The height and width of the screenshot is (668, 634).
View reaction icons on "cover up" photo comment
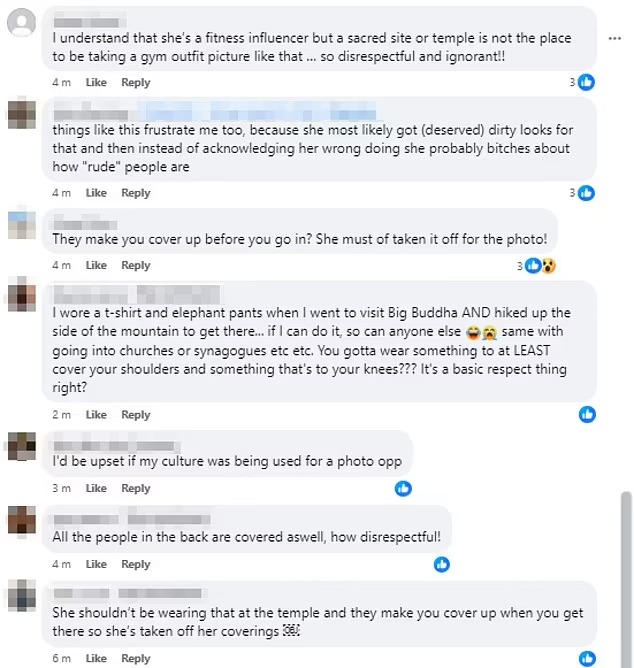click(x=540, y=265)
